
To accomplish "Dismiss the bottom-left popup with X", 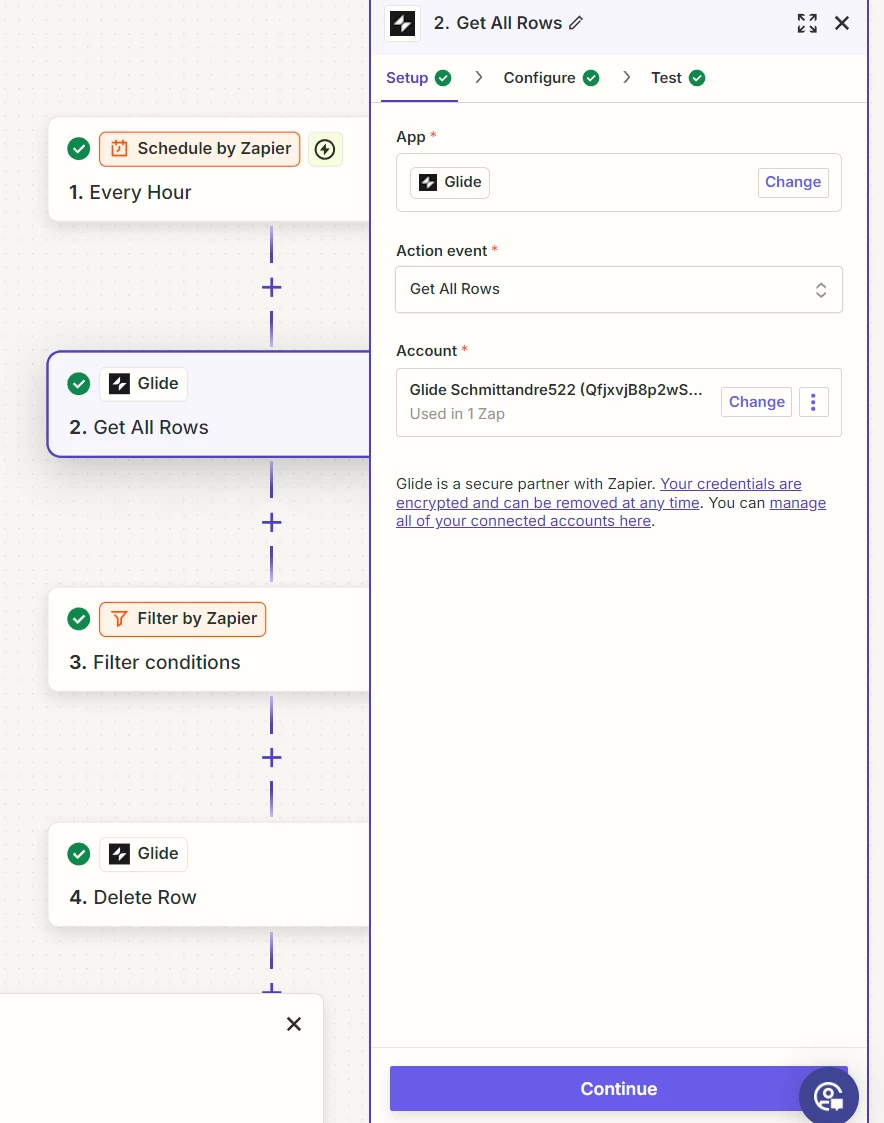I will (x=294, y=1024).
